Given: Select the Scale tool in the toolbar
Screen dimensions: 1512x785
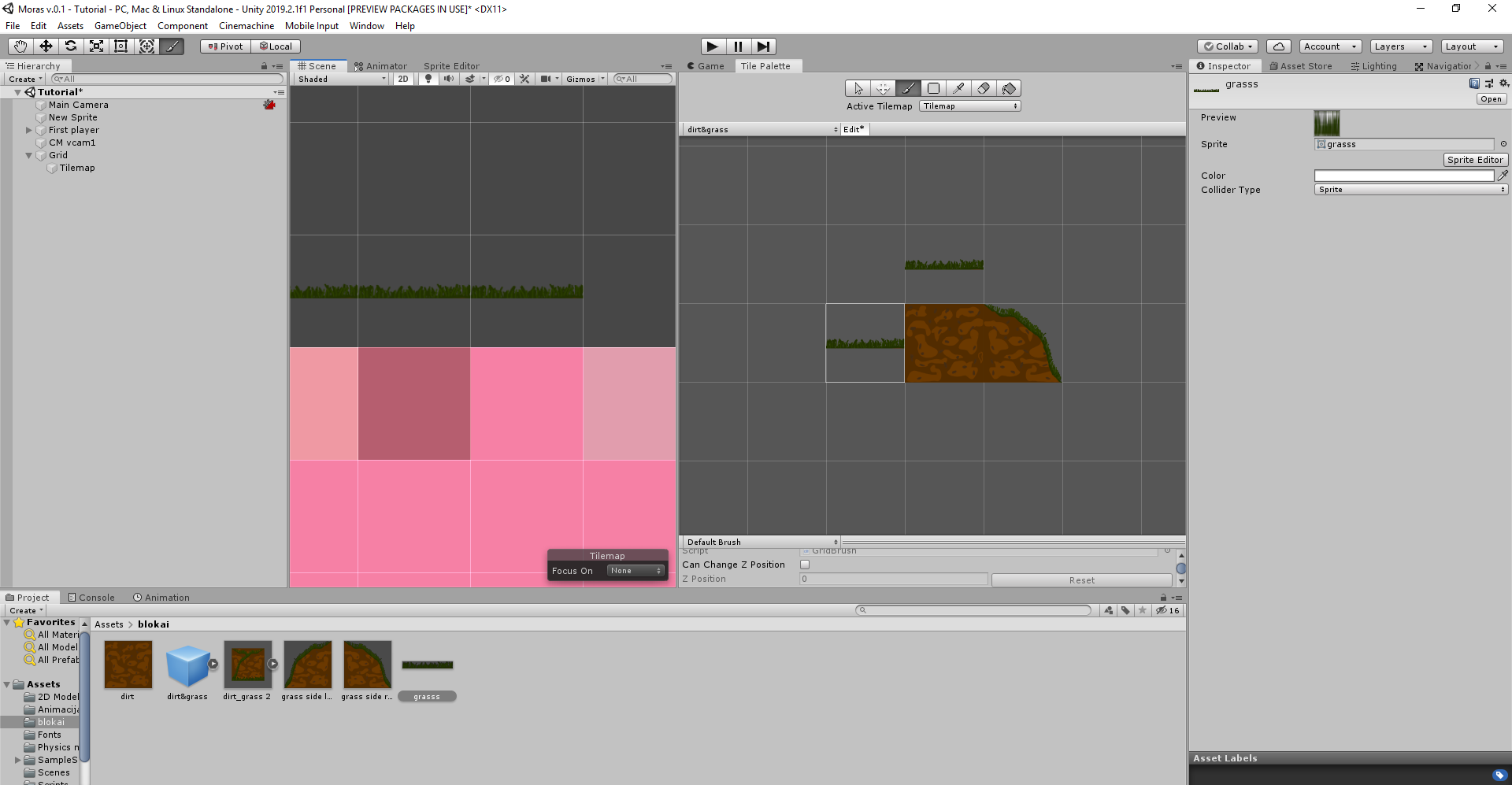Looking at the screenshot, I should (x=96, y=46).
